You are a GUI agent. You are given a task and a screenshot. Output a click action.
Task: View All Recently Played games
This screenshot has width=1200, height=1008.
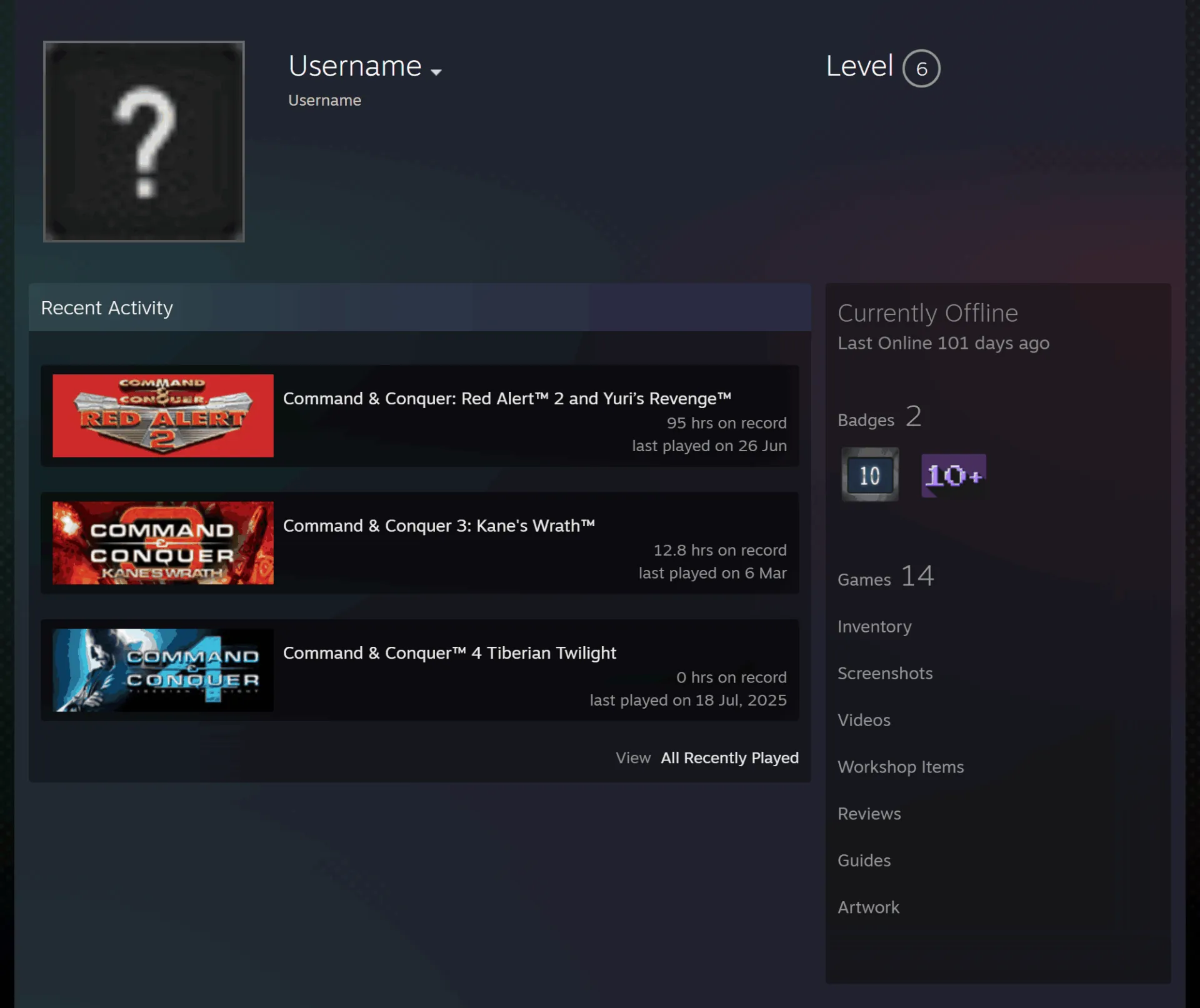tap(729, 758)
